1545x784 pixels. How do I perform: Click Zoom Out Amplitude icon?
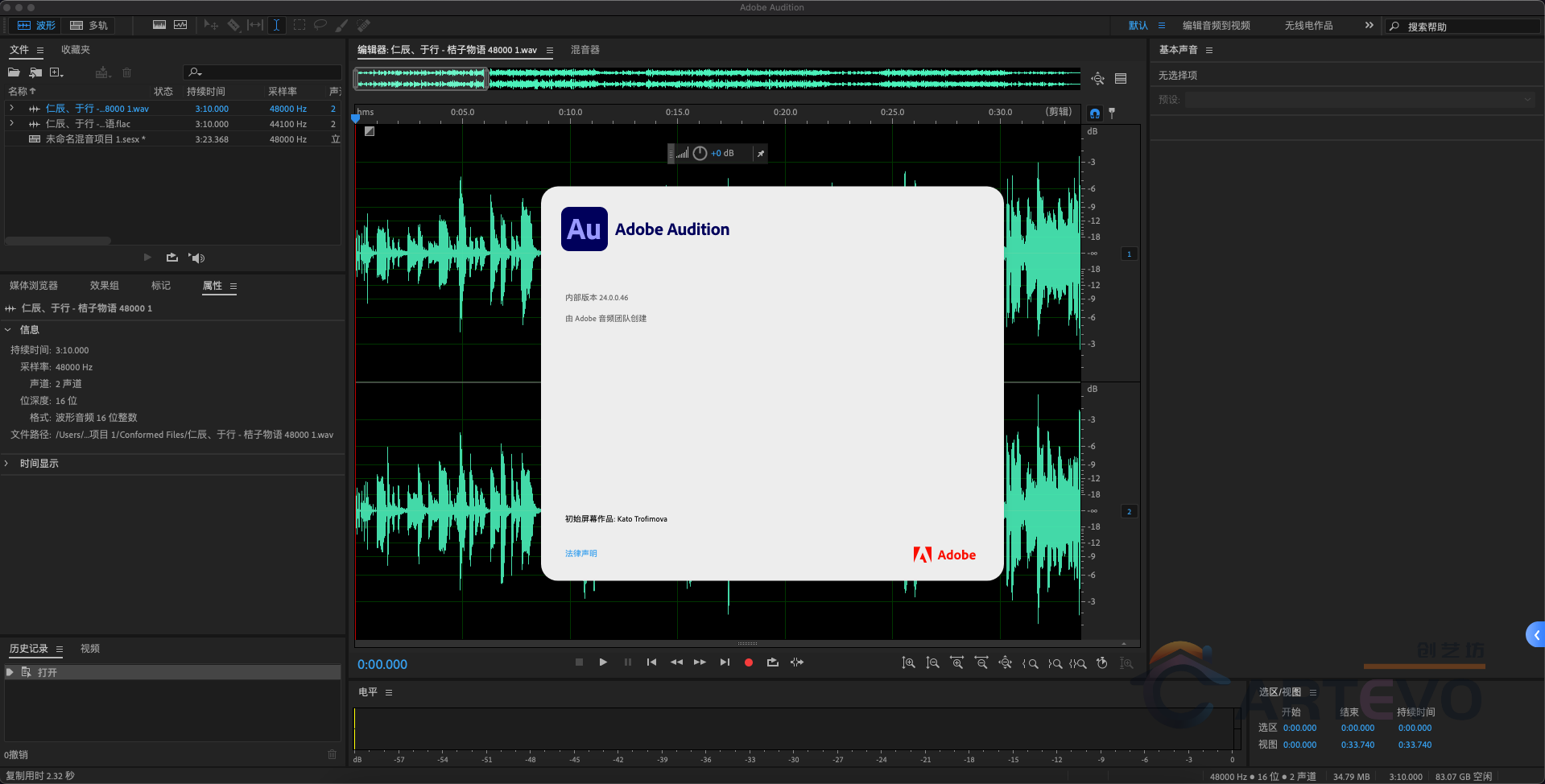pos(932,663)
